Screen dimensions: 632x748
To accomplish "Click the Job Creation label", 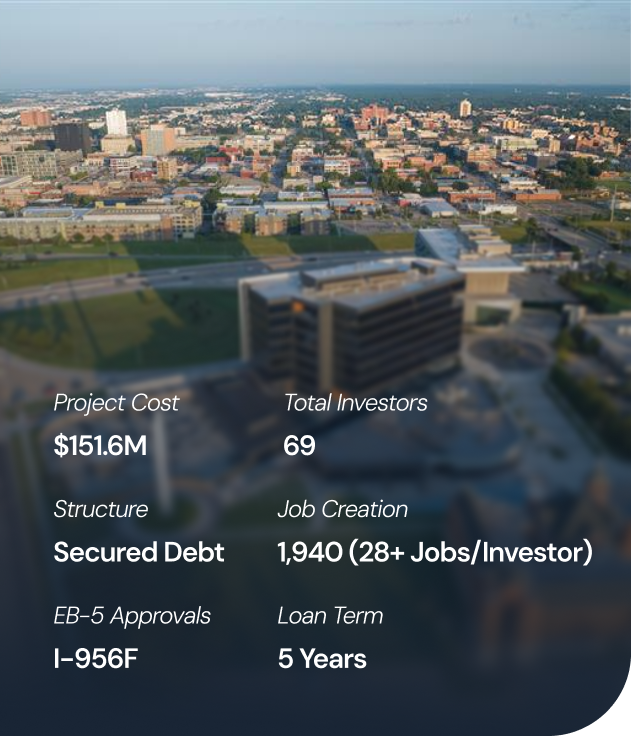I will point(342,509).
